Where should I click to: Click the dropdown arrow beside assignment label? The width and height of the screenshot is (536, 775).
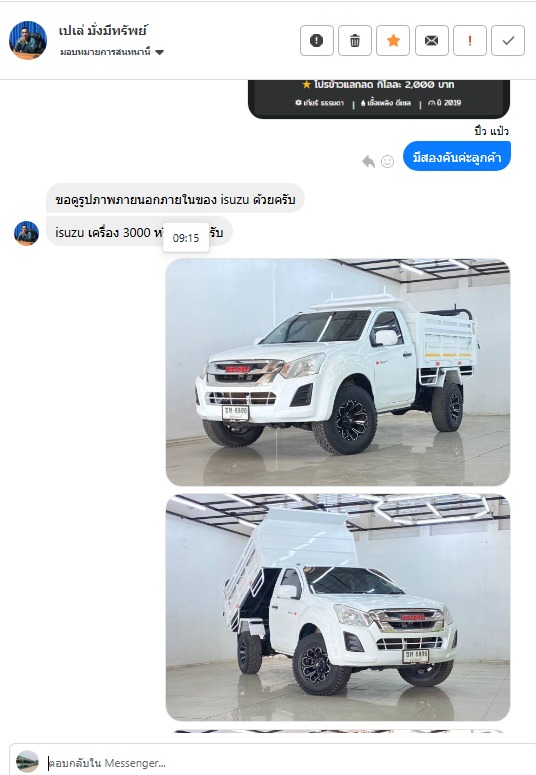(159, 52)
